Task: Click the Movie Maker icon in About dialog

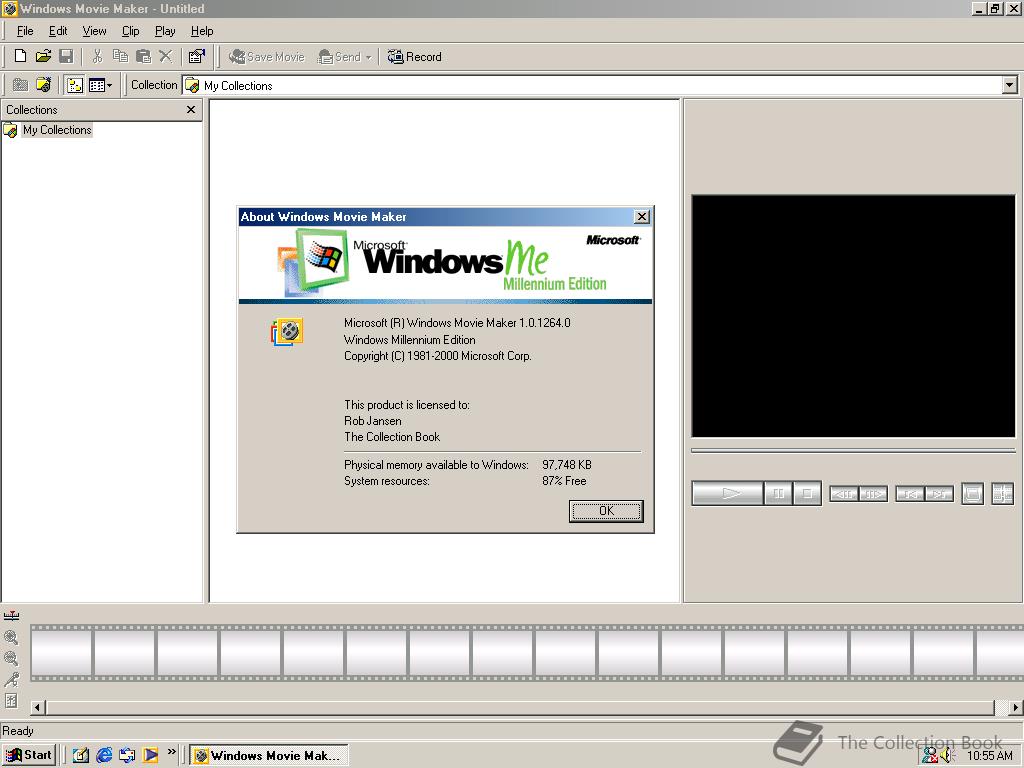Action: coord(287,332)
